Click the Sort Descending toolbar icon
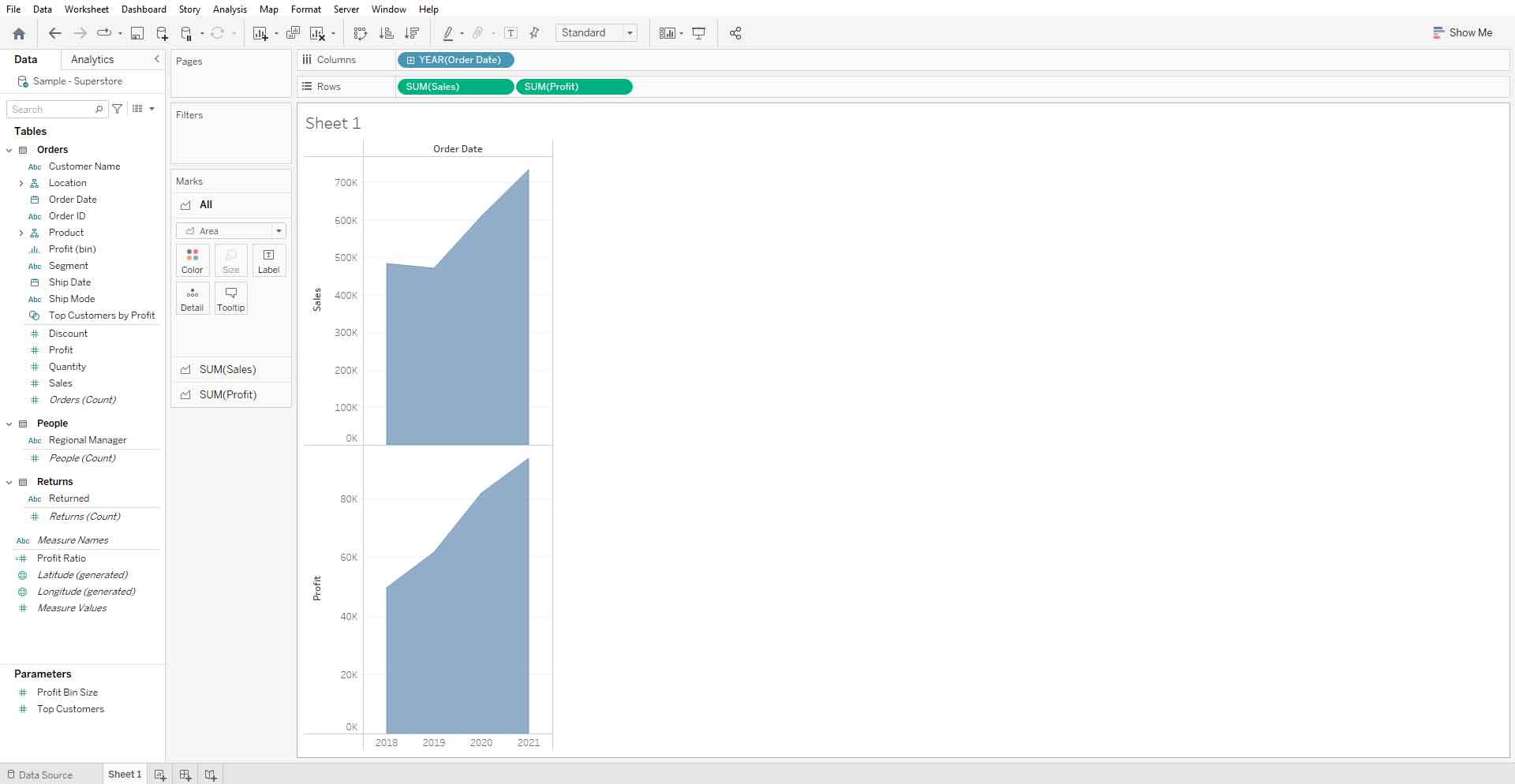Image resolution: width=1515 pixels, height=784 pixels. pyautogui.click(x=411, y=33)
